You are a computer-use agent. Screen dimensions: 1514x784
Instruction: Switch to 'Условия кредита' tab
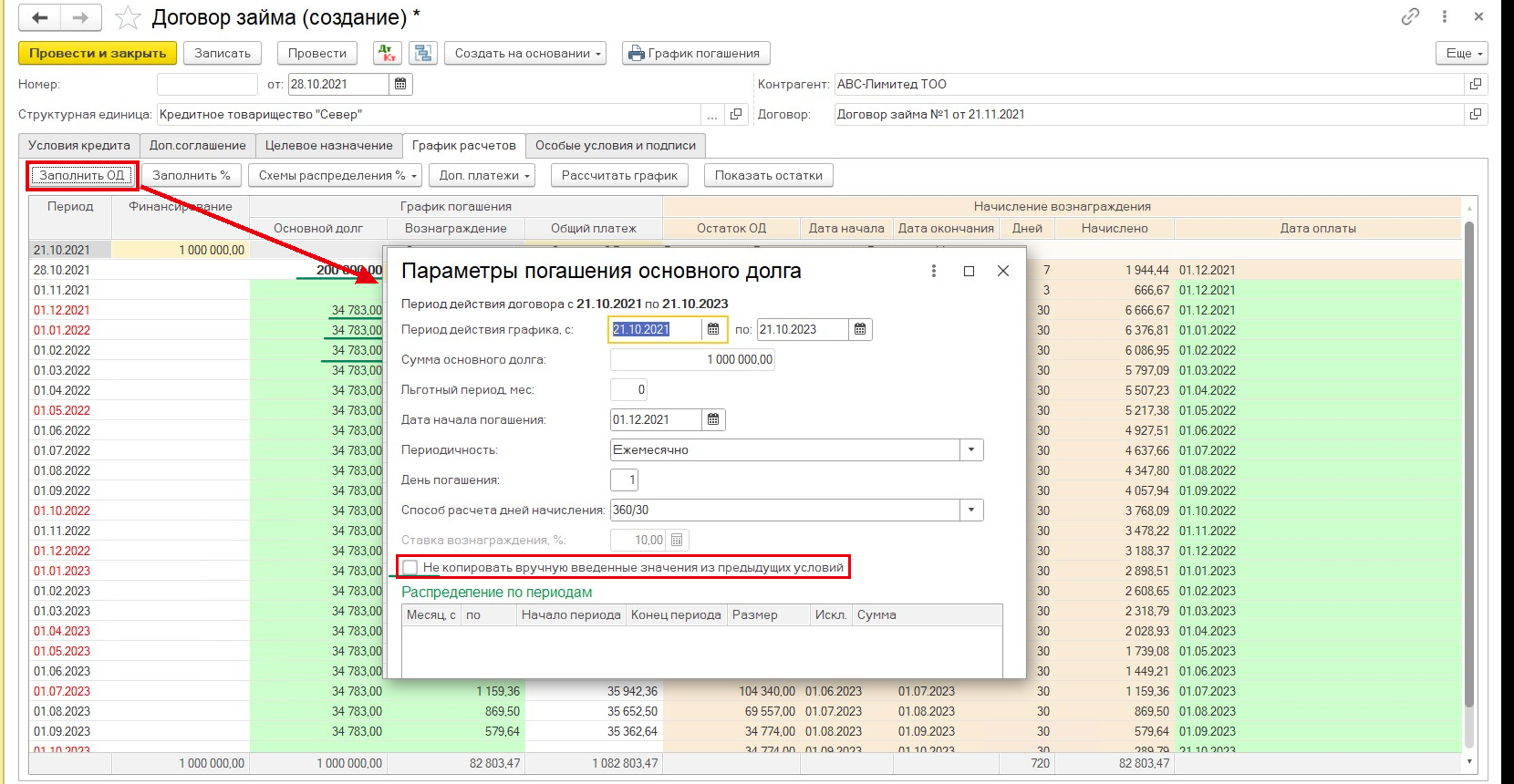79,145
